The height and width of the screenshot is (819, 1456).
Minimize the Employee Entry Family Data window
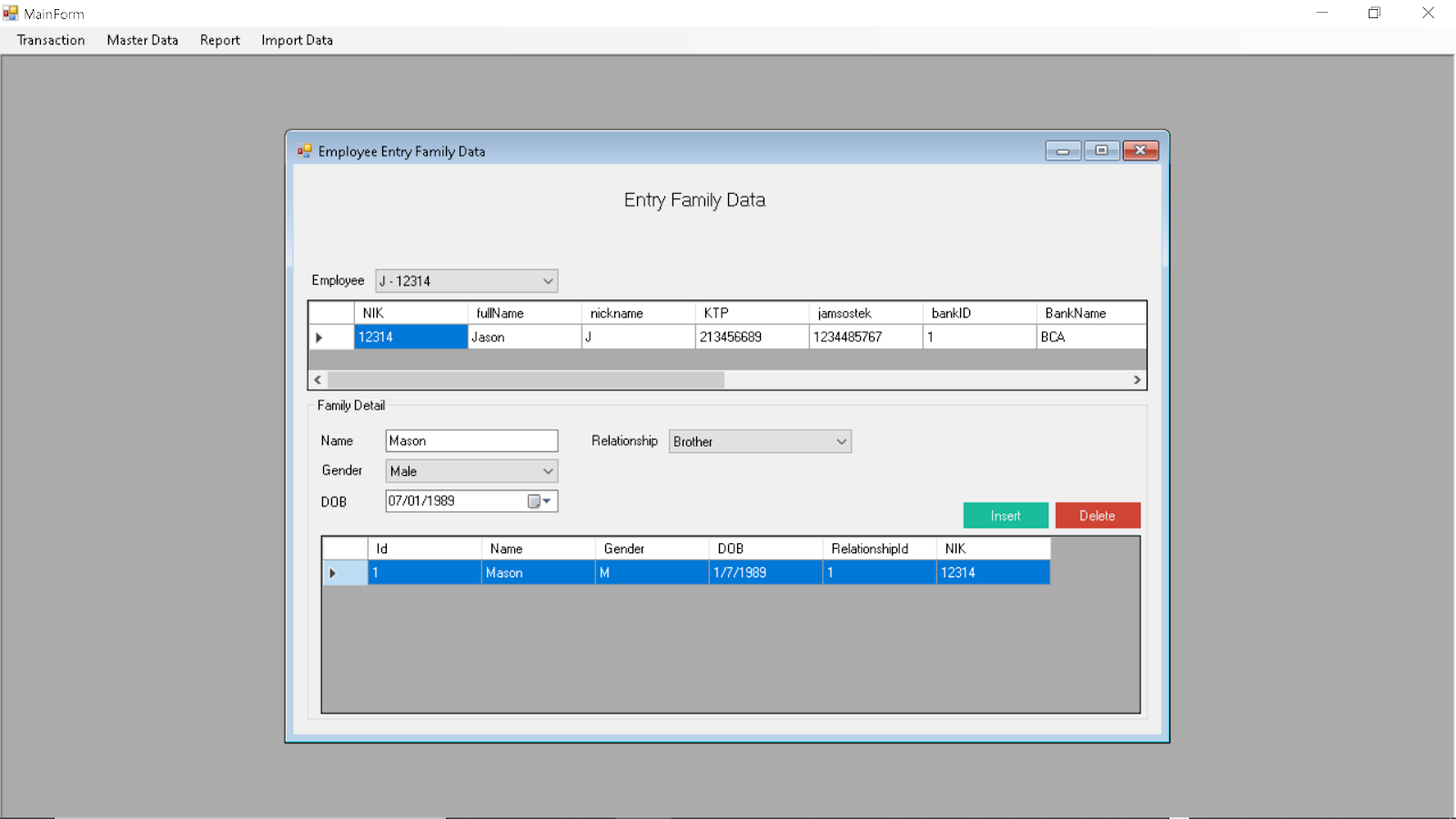click(1063, 151)
